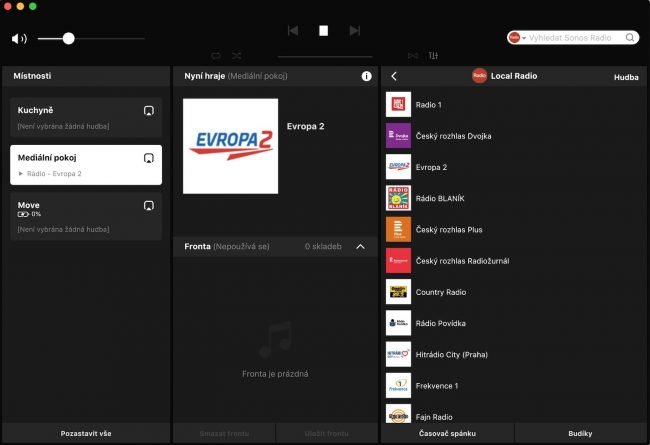Play Hitrádio City (Praha)

pos(514,355)
